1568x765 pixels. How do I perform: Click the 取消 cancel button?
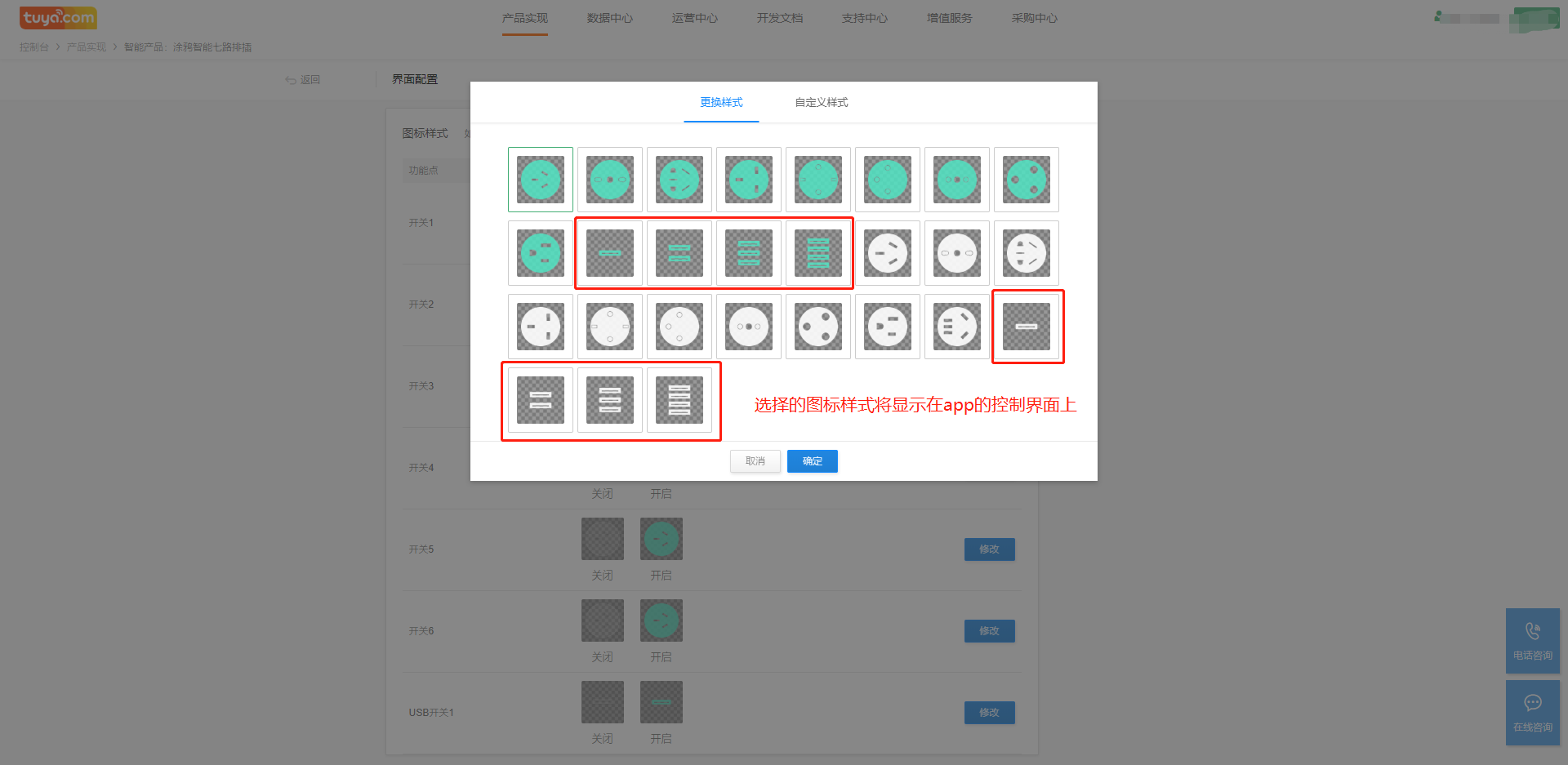pyautogui.click(x=755, y=461)
